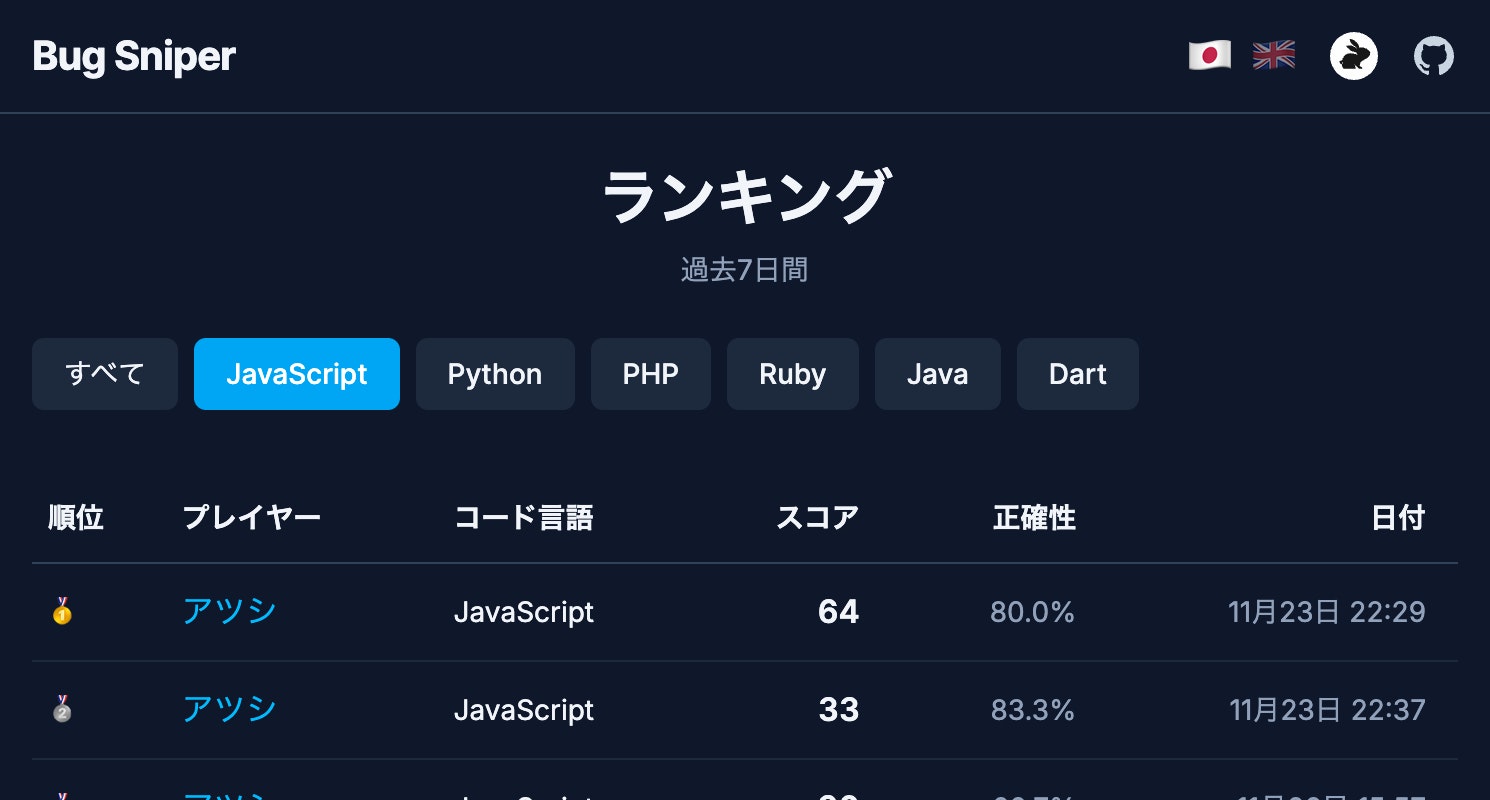Image resolution: width=1490 pixels, height=800 pixels.
Task: Select the Java language filter
Action: [x=937, y=373]
